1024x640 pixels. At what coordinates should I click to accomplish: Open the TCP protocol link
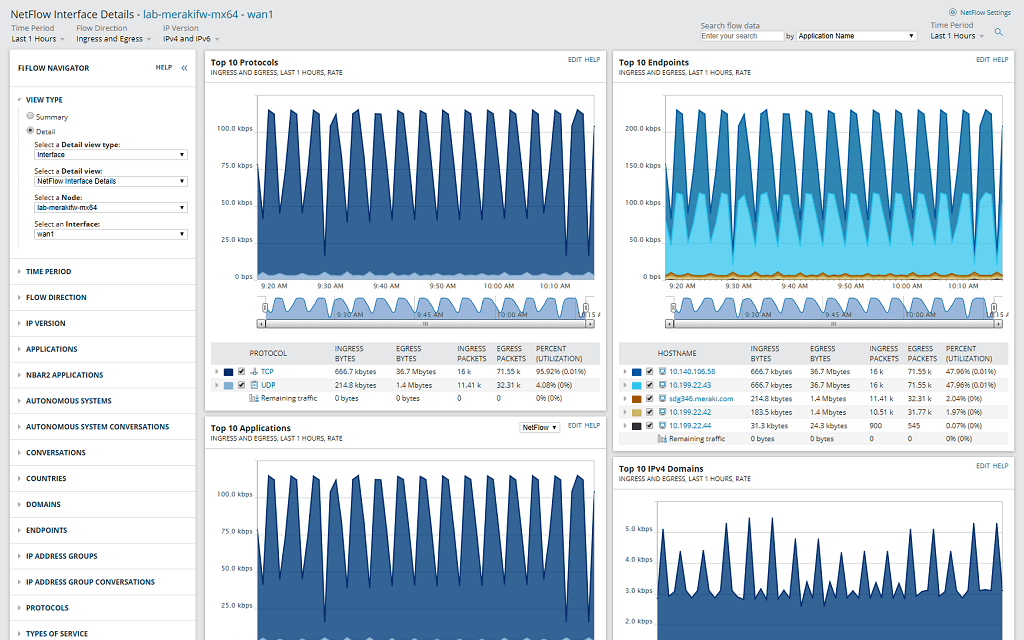click(x=267, y=372)
